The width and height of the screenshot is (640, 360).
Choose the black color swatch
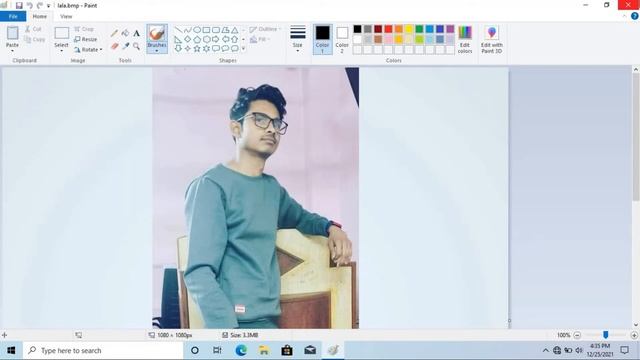(357, 29)
